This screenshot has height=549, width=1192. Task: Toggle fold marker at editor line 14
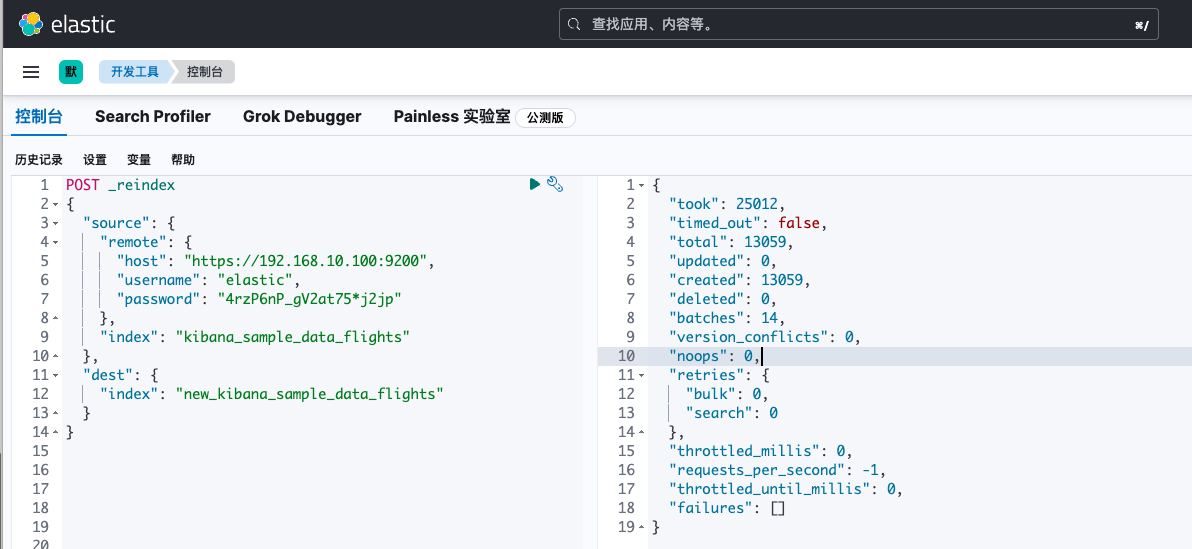point(55,432)
